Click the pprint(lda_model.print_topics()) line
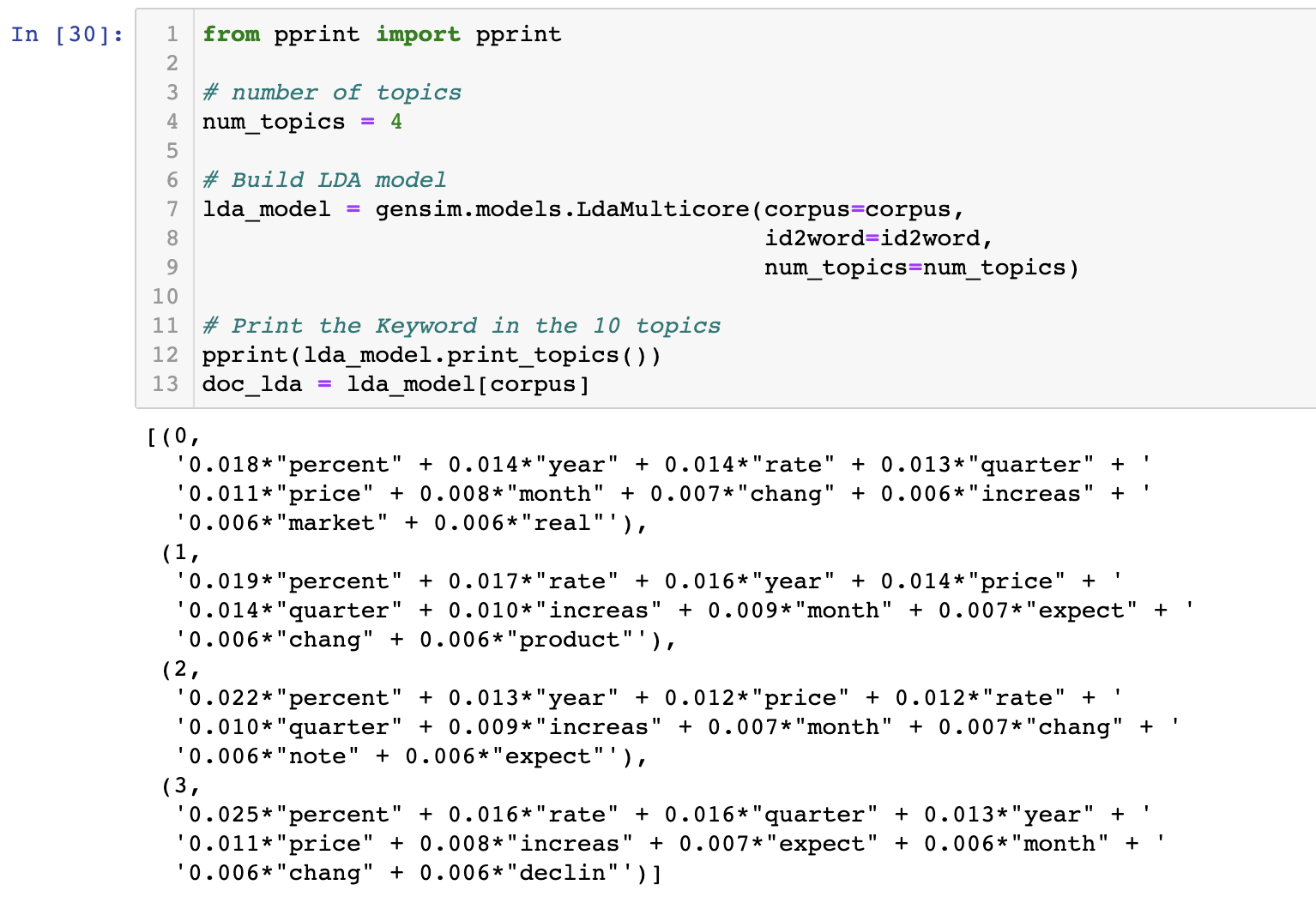The height and width of the screenshot is (909, 1316). pos(432,355)
